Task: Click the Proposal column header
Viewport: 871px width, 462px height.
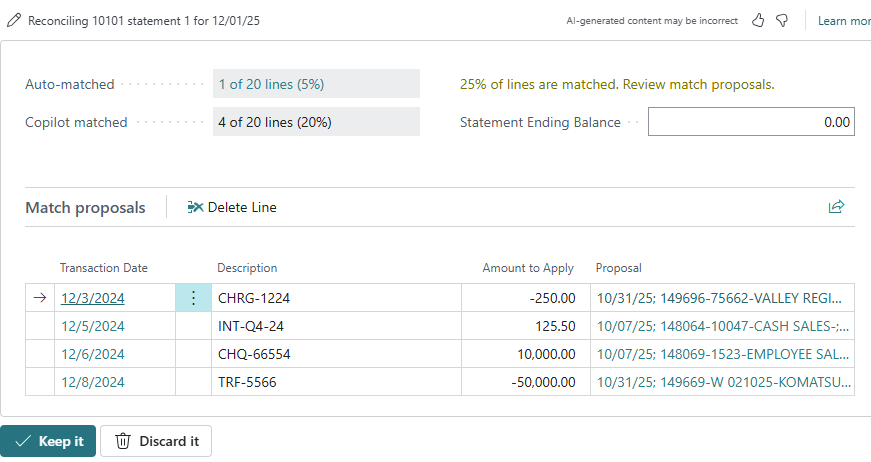Action: 619,268
